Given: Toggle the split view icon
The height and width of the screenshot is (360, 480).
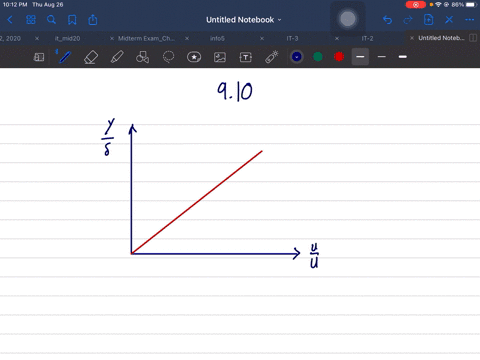Looking at the screenshot, I should click(x=473, y=38).
